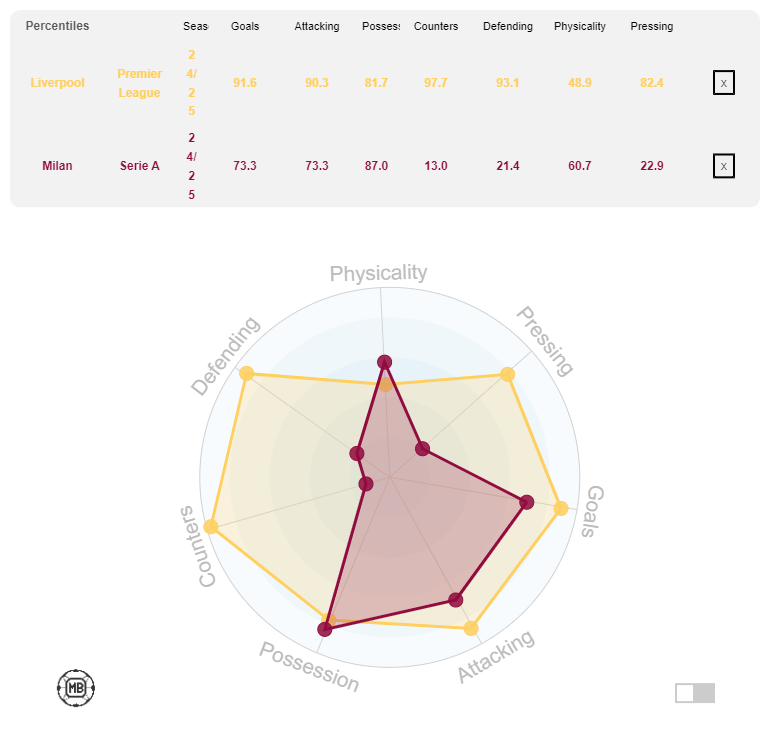Click Milan's Possession point on the radar
Viewport: 773px width, 733px height.
pyautogui.click(x=324, y=629)
